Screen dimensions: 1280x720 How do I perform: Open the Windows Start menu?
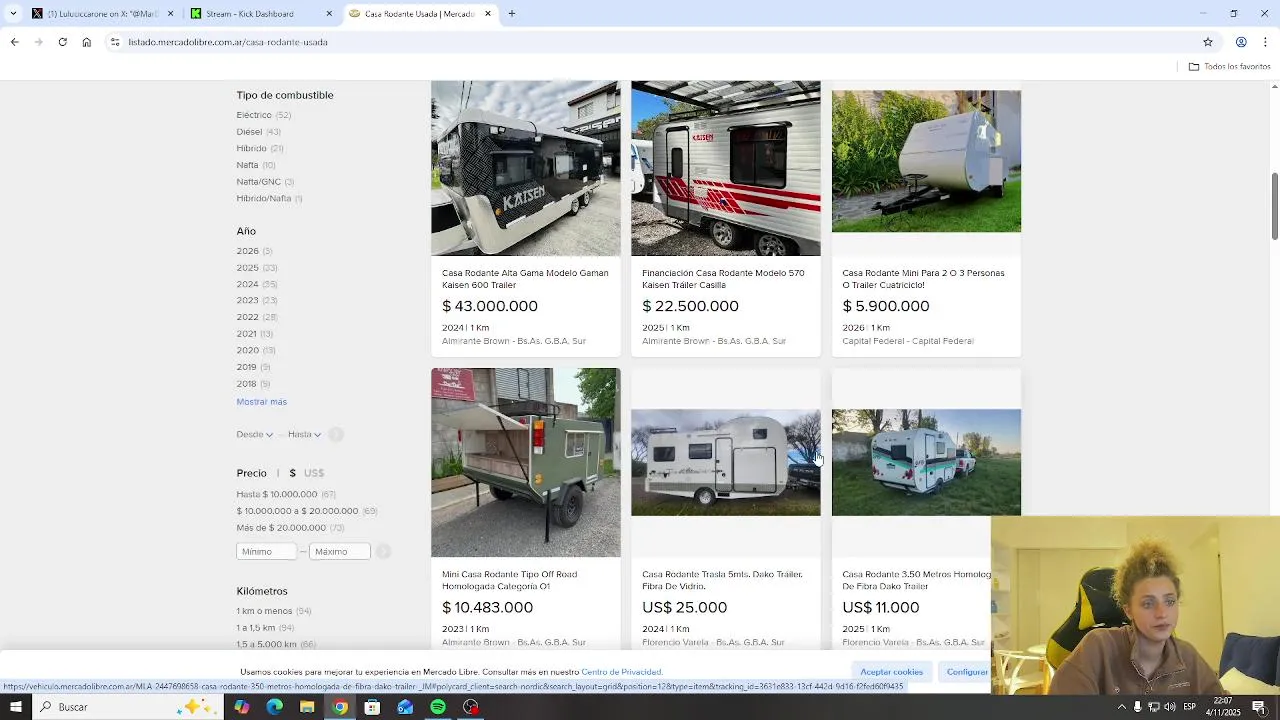(15, 707)
